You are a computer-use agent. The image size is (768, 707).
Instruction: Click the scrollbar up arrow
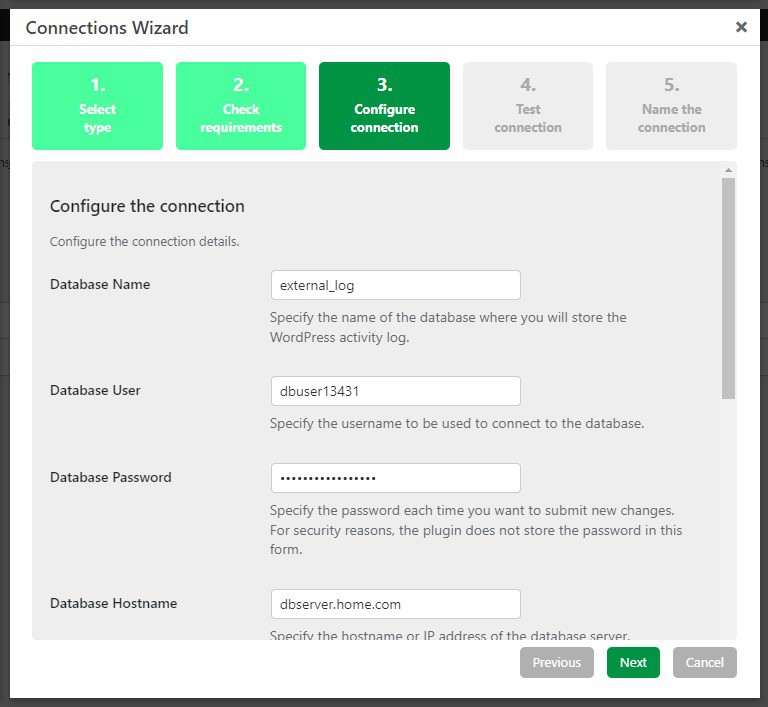(728, 171)
